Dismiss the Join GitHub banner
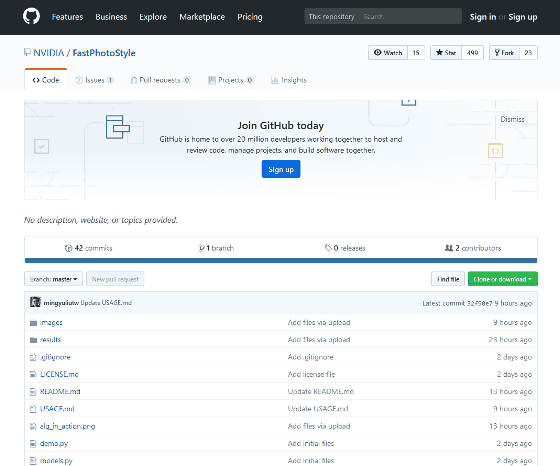560x466 pixels. 512,119
